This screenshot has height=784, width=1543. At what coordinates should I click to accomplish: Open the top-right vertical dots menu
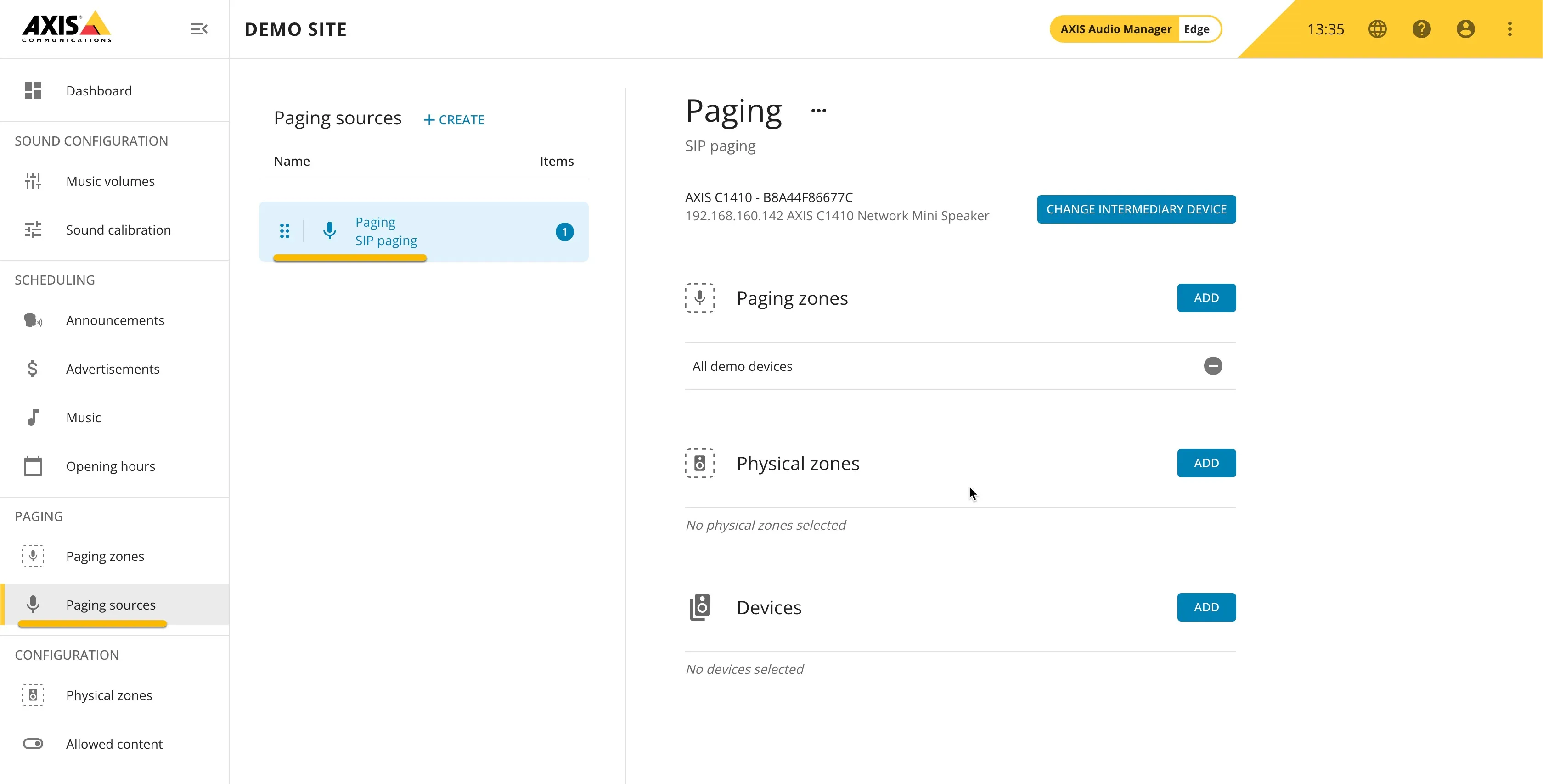(x=1509, y=29)
